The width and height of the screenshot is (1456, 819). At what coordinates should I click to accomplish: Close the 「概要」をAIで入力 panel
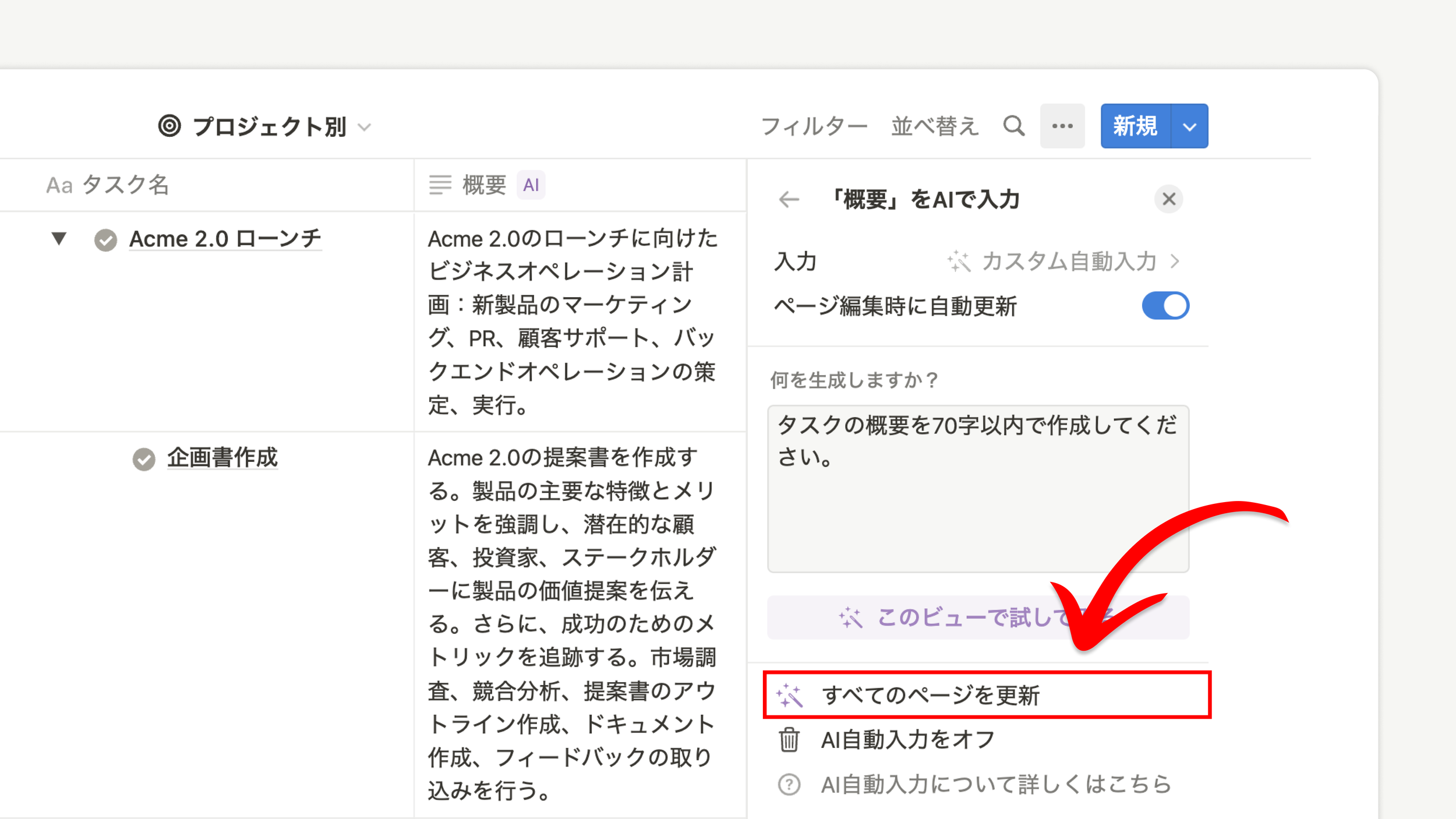(1168, 199)
